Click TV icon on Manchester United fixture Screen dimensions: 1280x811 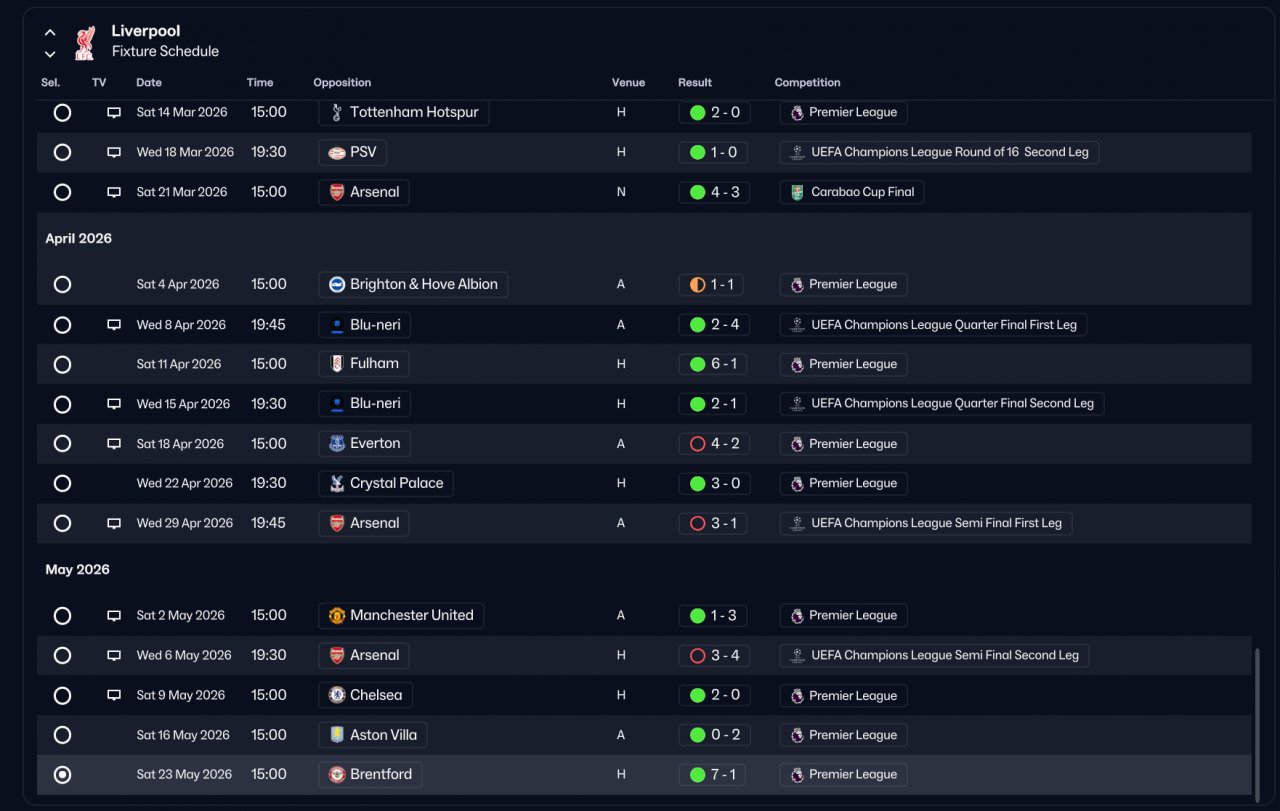click(x=114, y=616)
